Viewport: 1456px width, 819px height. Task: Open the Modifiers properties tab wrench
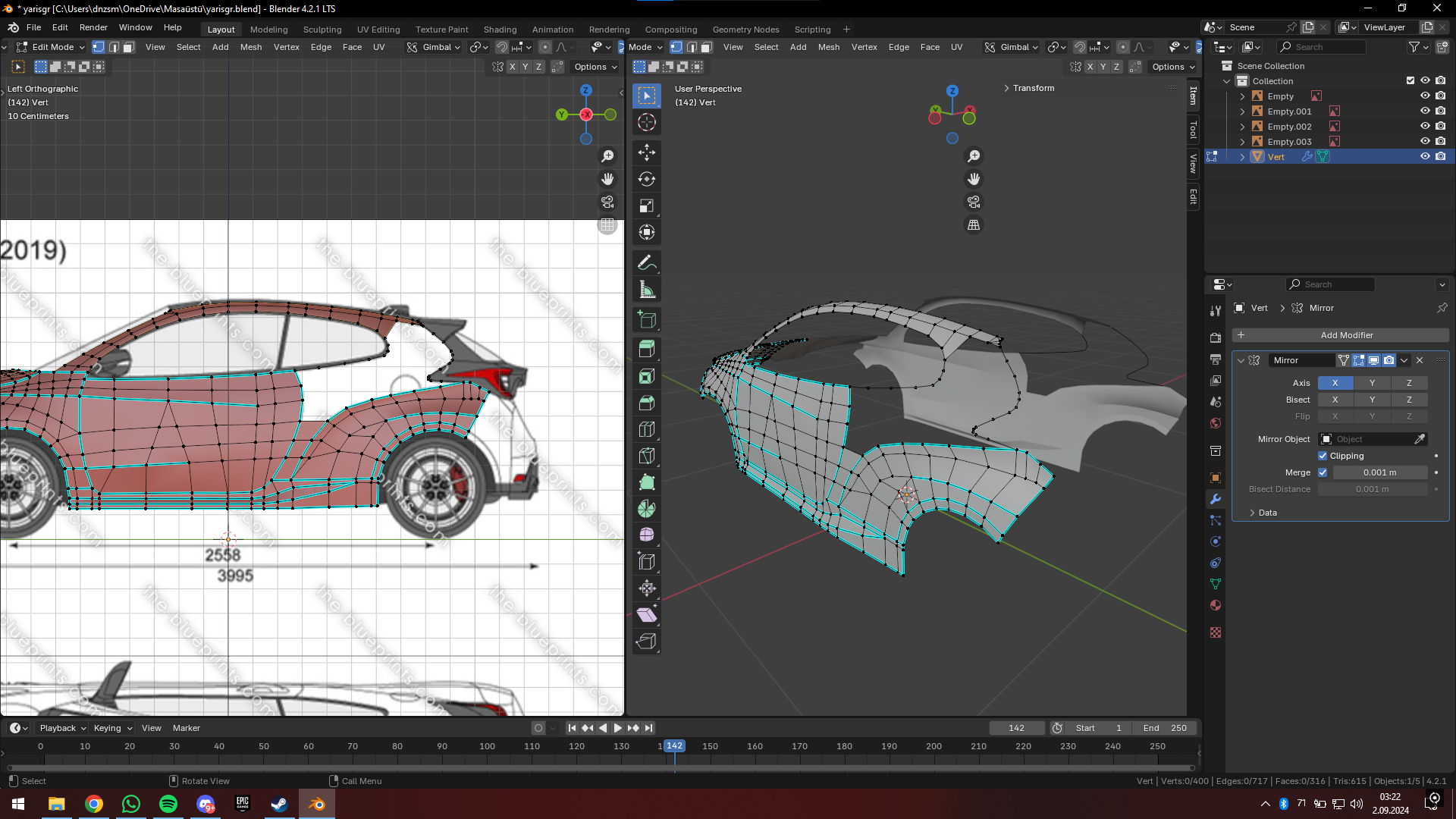click(1216, 499)
